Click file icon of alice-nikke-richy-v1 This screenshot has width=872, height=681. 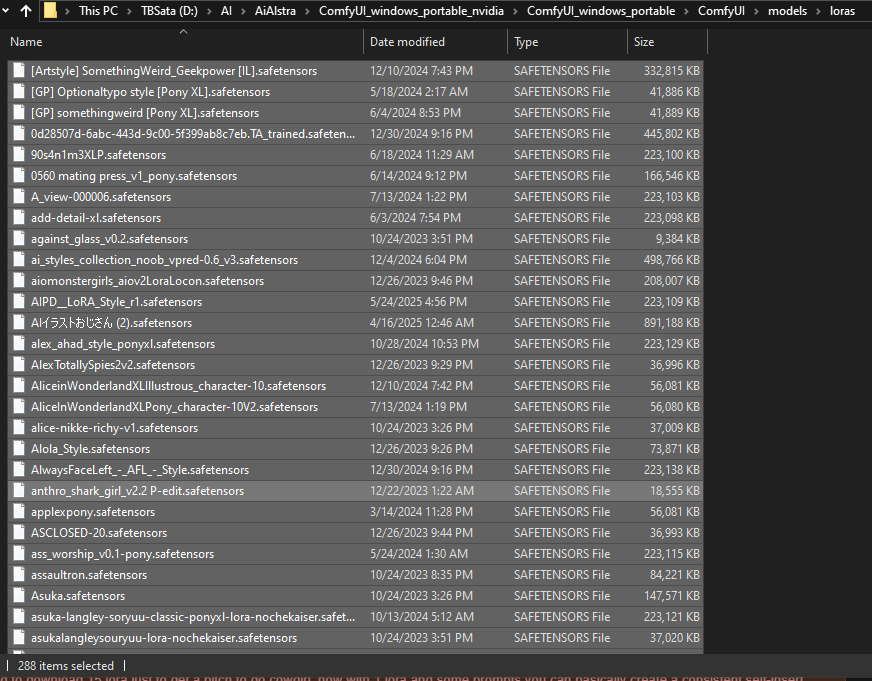click(x=19, y=428)
